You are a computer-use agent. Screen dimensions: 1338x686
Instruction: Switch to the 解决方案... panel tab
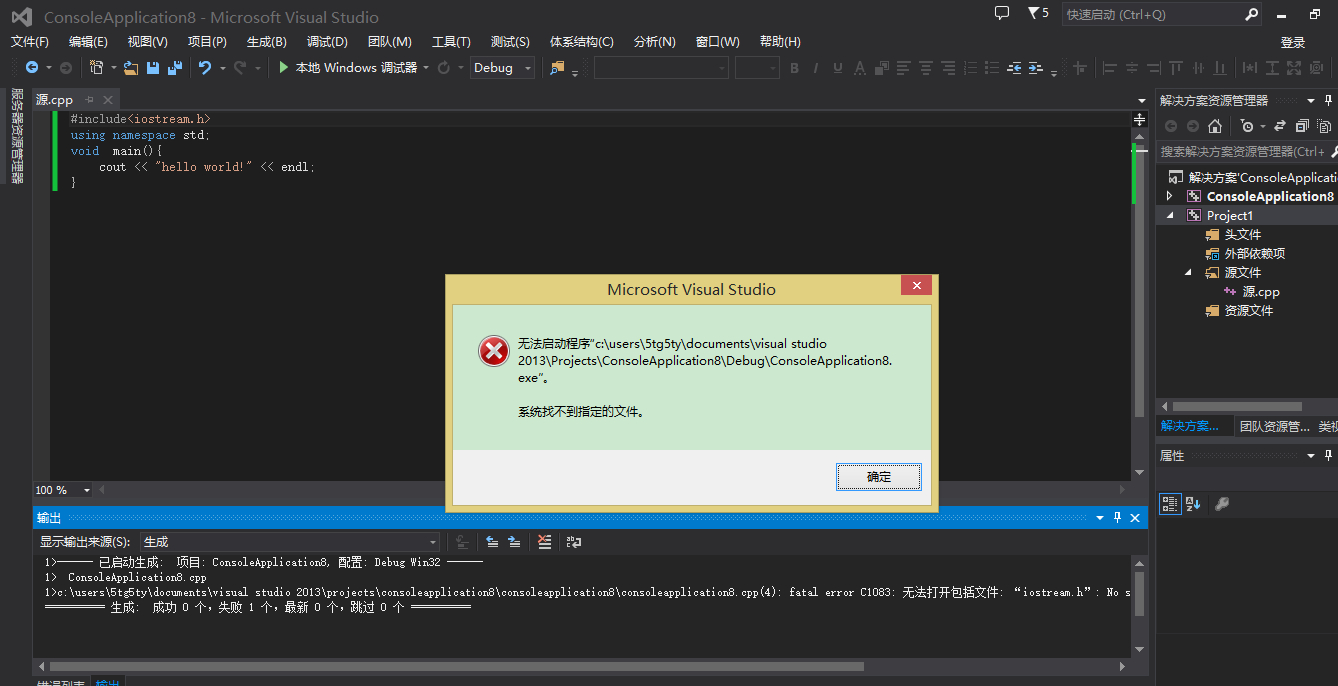click(x=1190, y=426)
